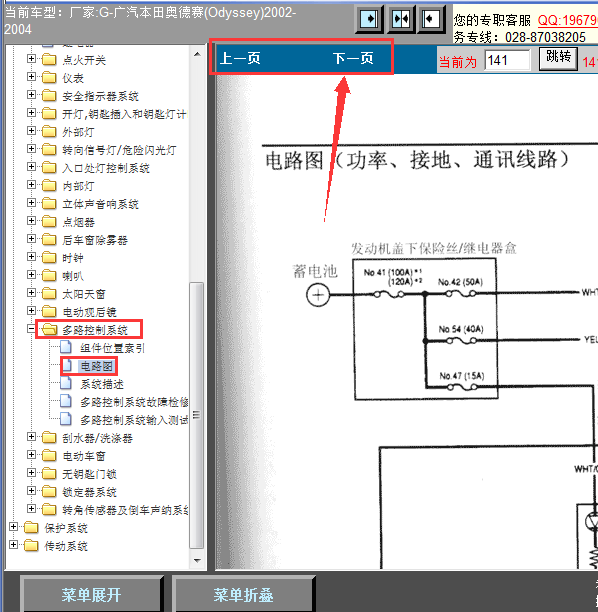Expand the 入口处灯控制系统 node
Screen dimensions: 598x612
pos(31,167)
